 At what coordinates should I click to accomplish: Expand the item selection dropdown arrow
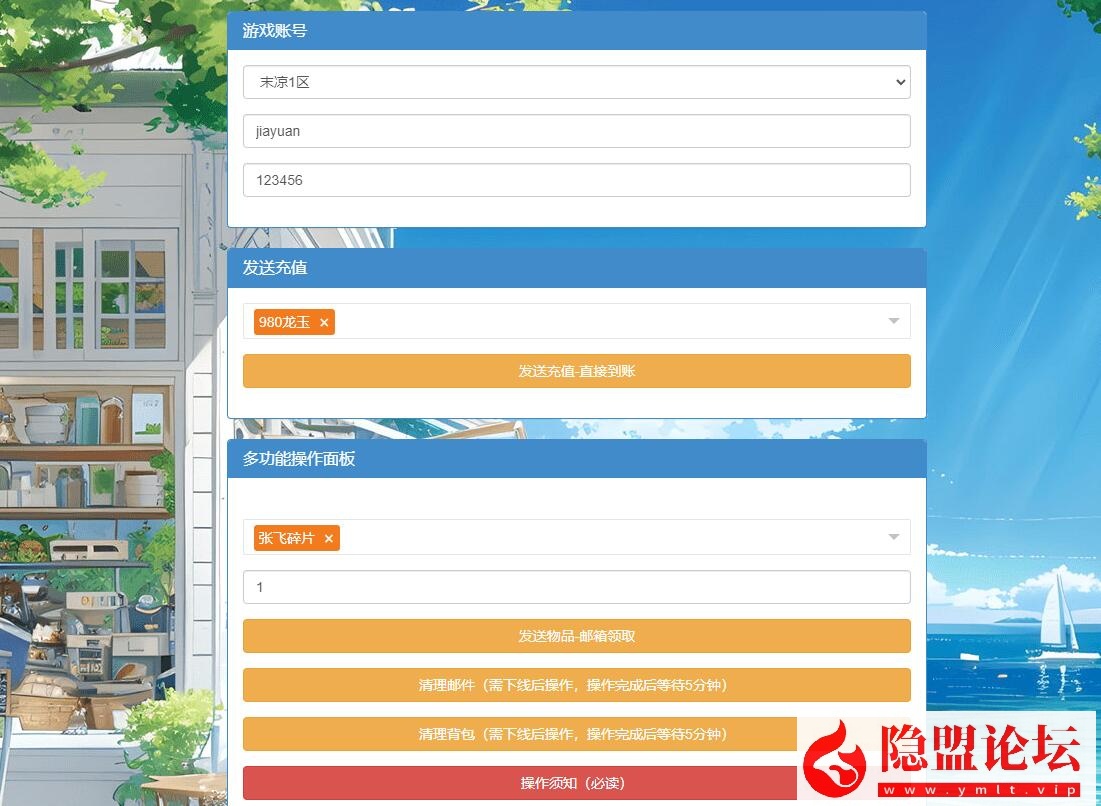[893, 537]
